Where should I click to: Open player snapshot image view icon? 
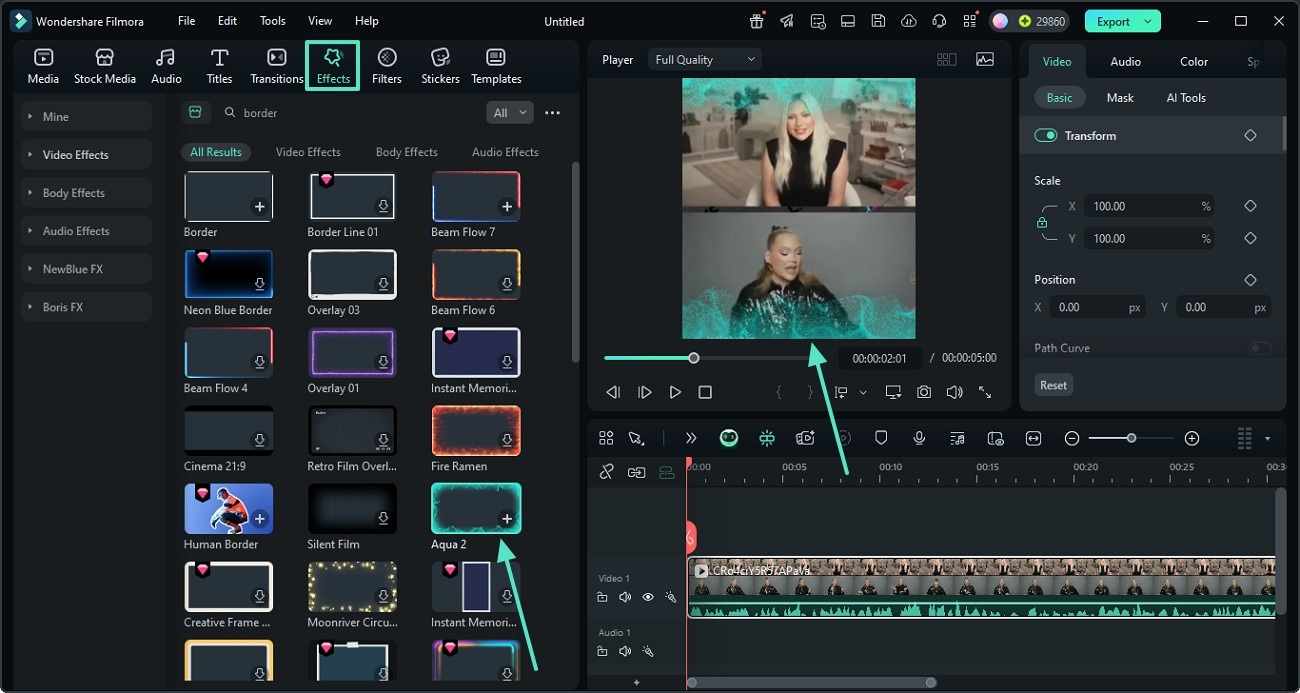(x=985, y=59)
